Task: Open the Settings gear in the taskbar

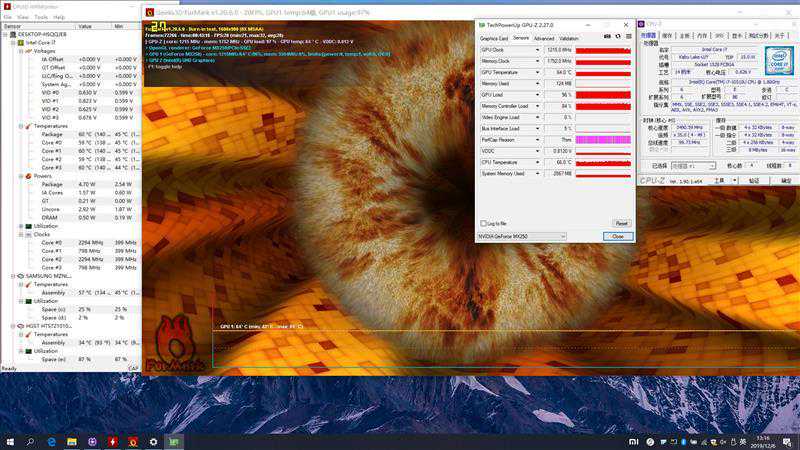Action: pos(153,441)
